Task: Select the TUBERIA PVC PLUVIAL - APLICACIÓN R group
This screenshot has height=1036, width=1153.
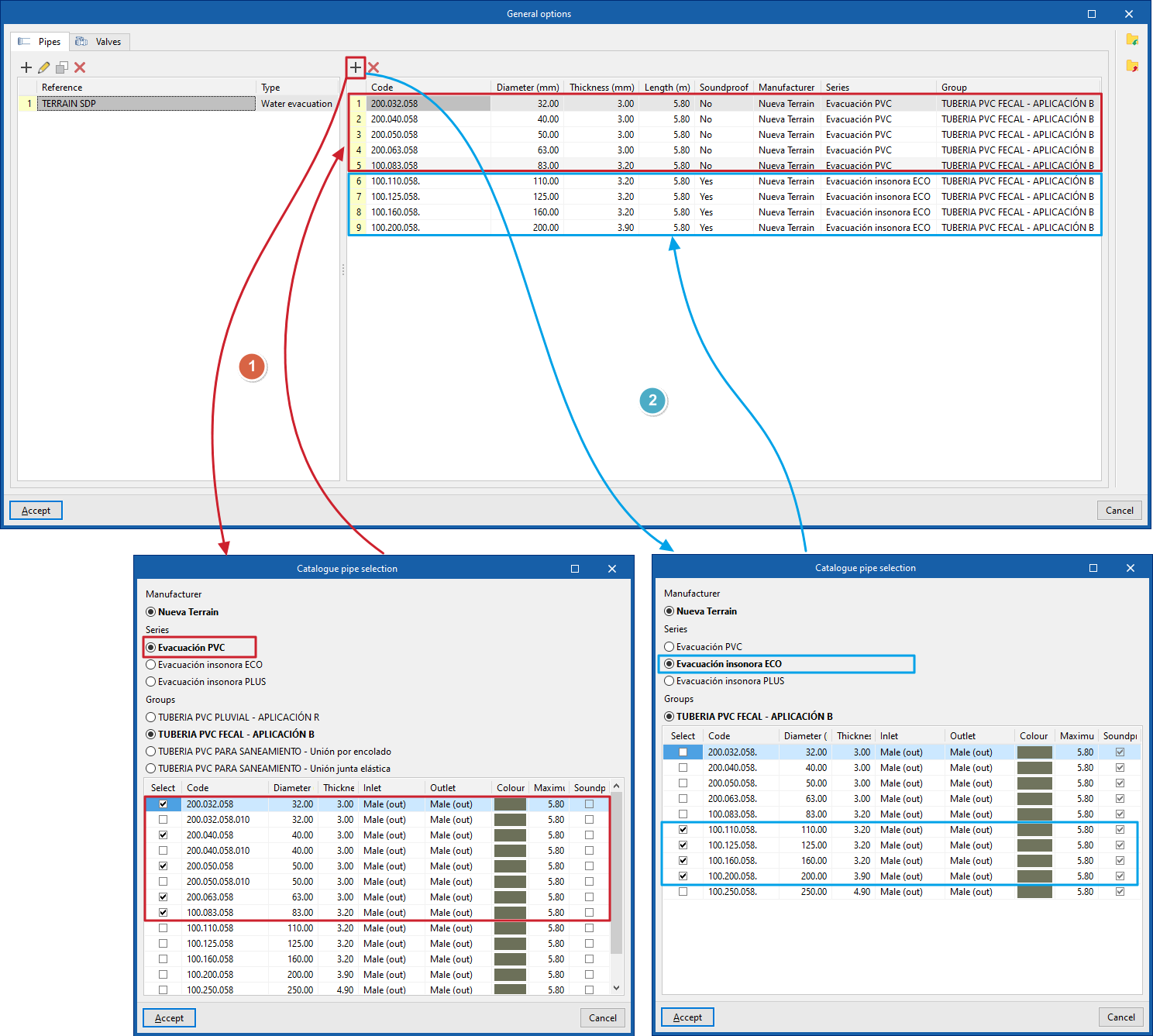Action: (x=232, y=718)
